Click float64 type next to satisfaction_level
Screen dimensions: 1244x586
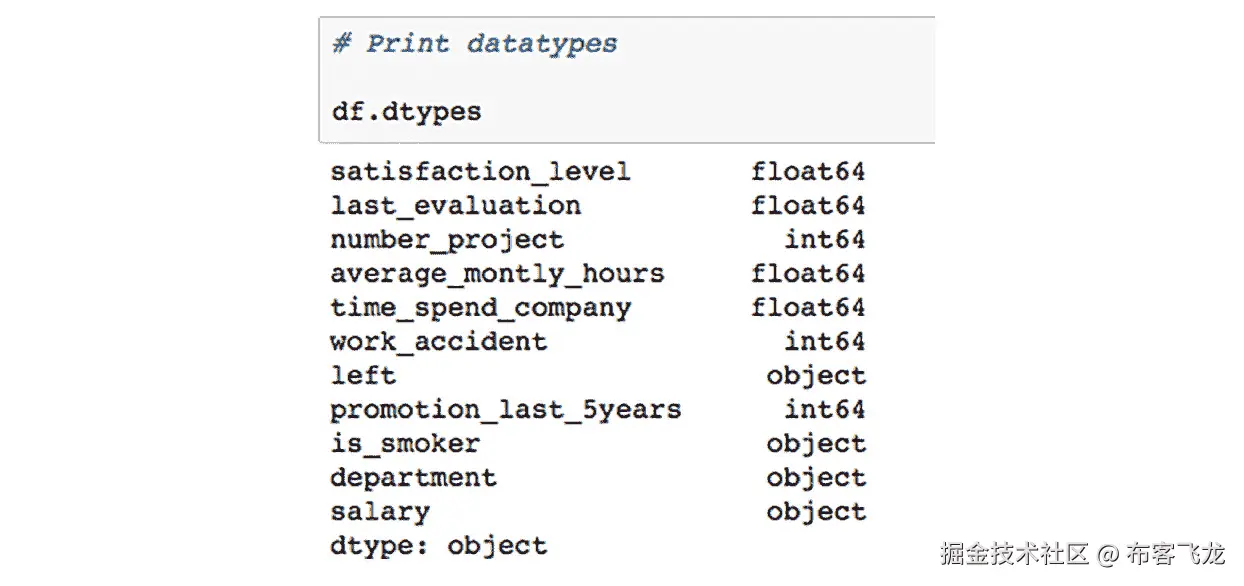(x=808, y=172)
